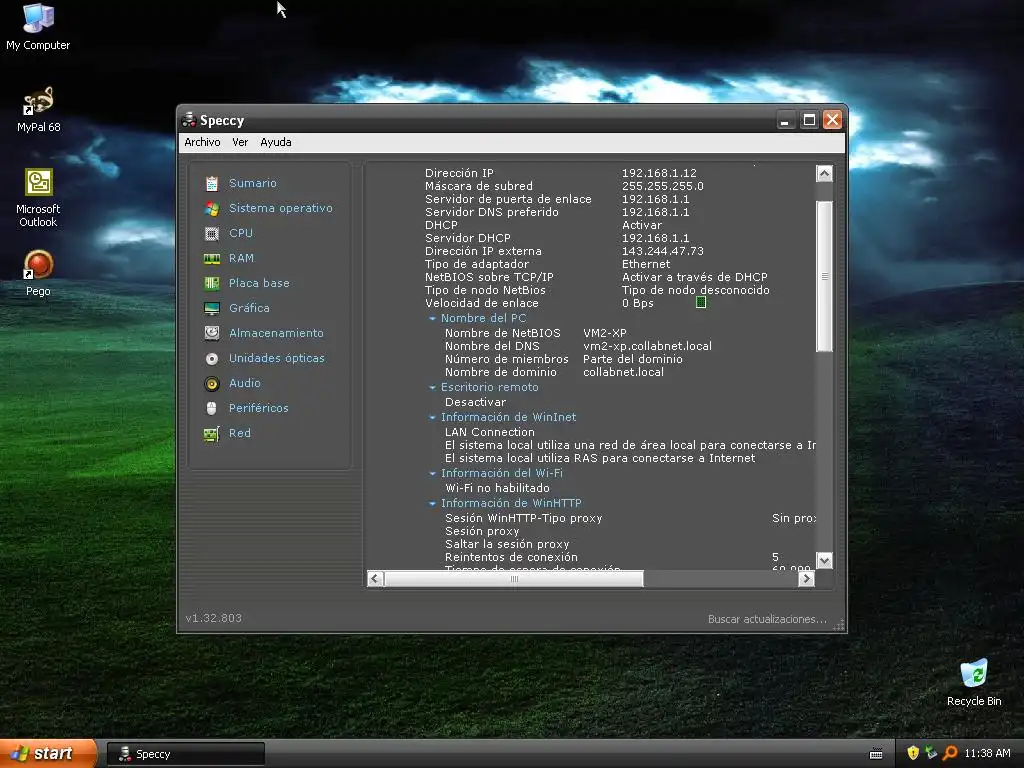
Task: Click the keyboard icon in taskbar
Action: click(876, 754)
